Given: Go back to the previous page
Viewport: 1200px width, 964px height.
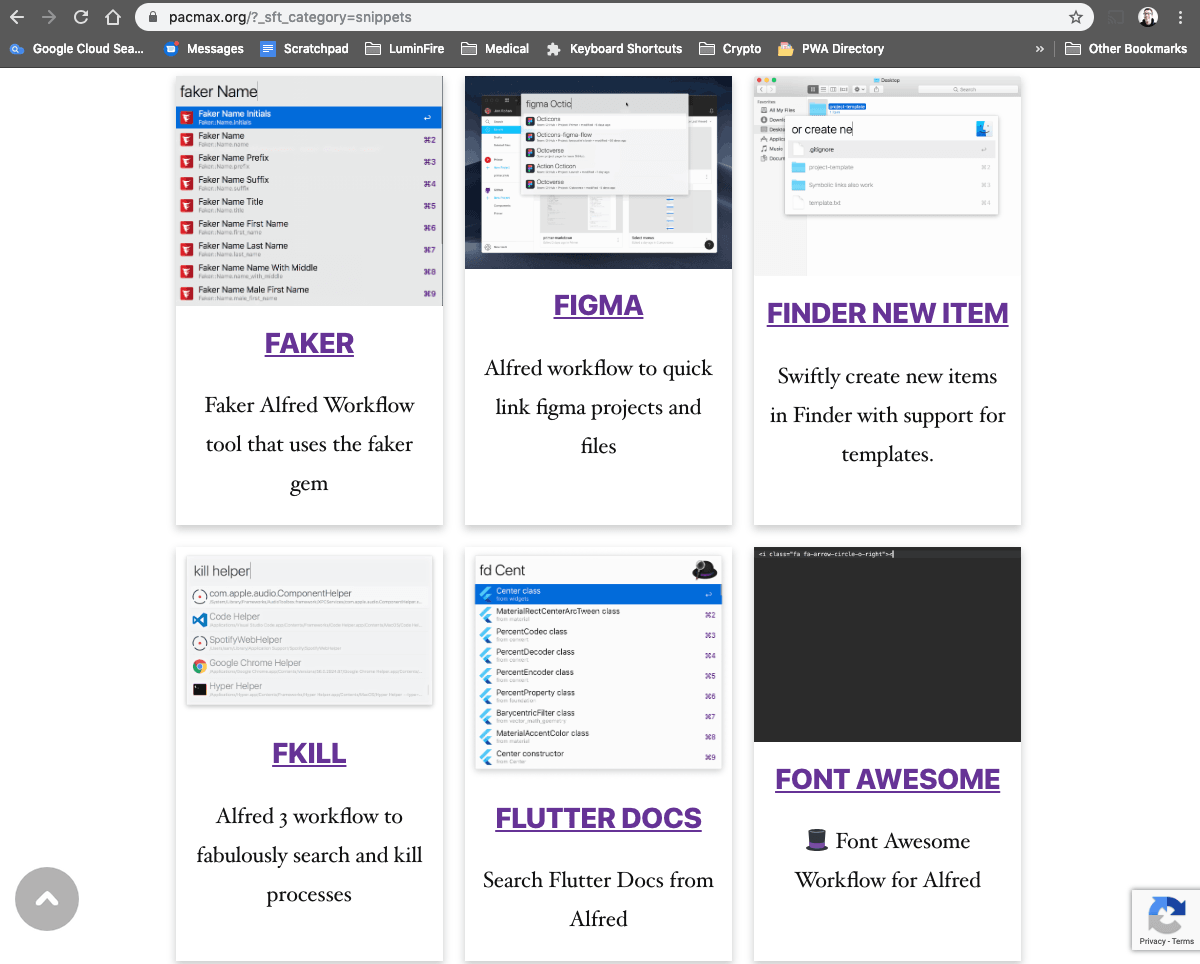Looking at the screenshot, I should click(x=17, y=17).
